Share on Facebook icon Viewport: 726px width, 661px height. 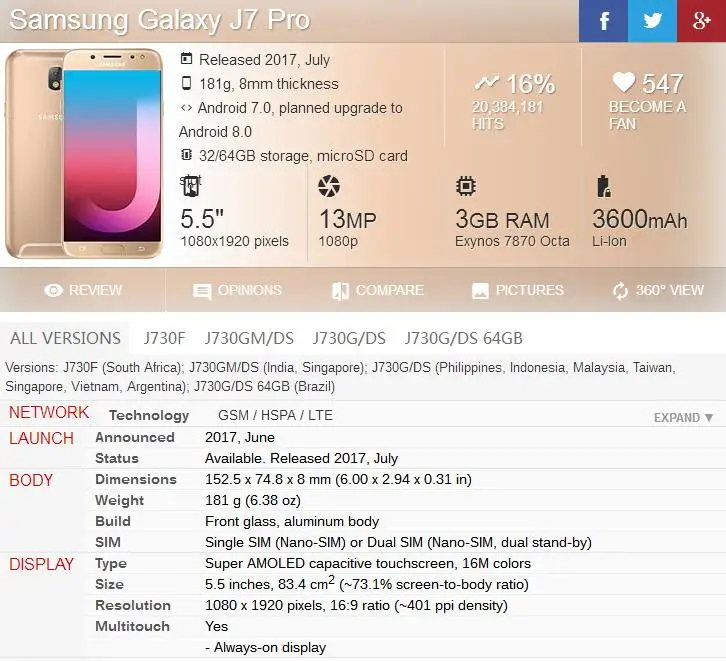coord(603,21)
